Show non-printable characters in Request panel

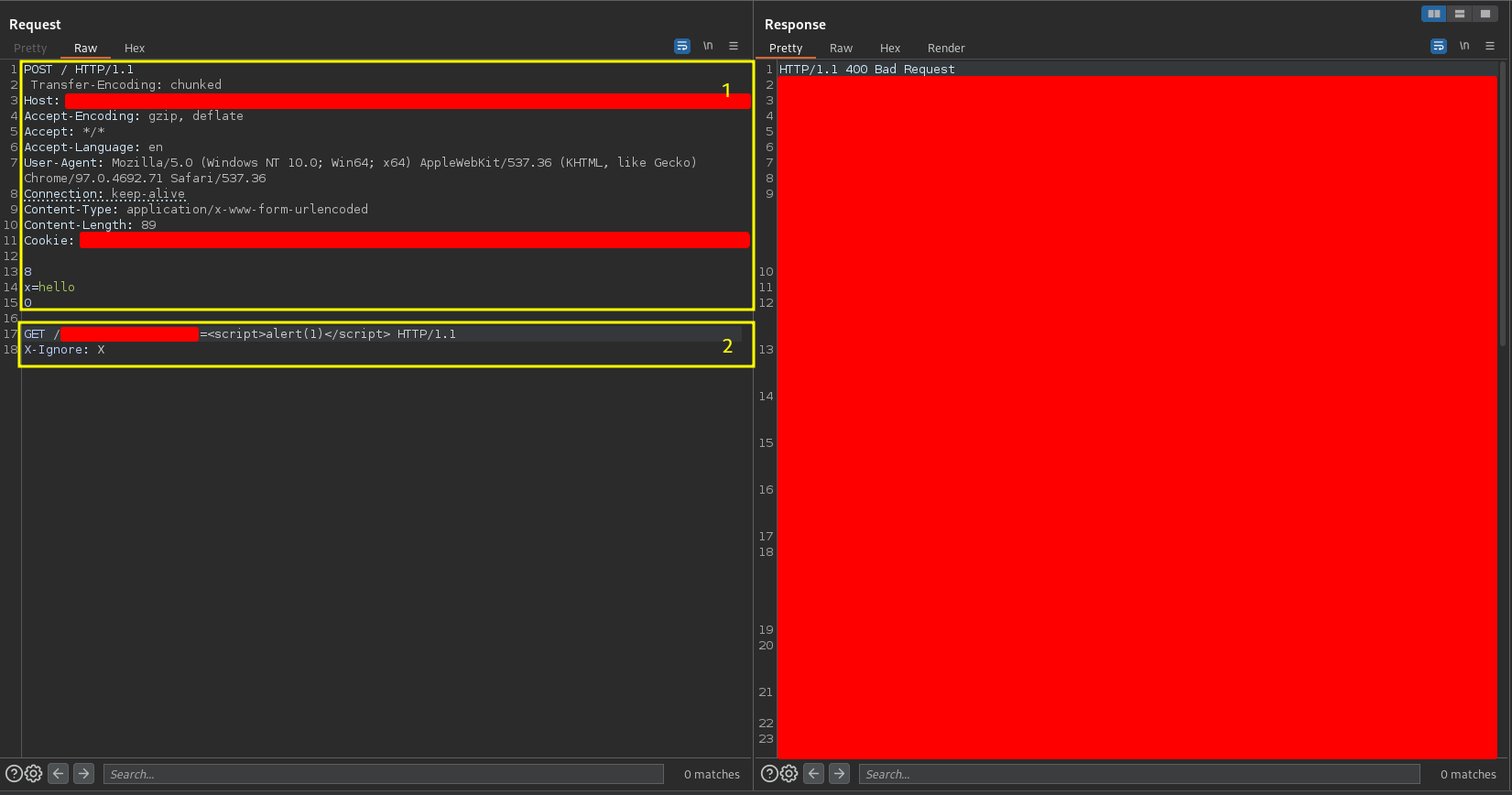click(x=708, y=46)
